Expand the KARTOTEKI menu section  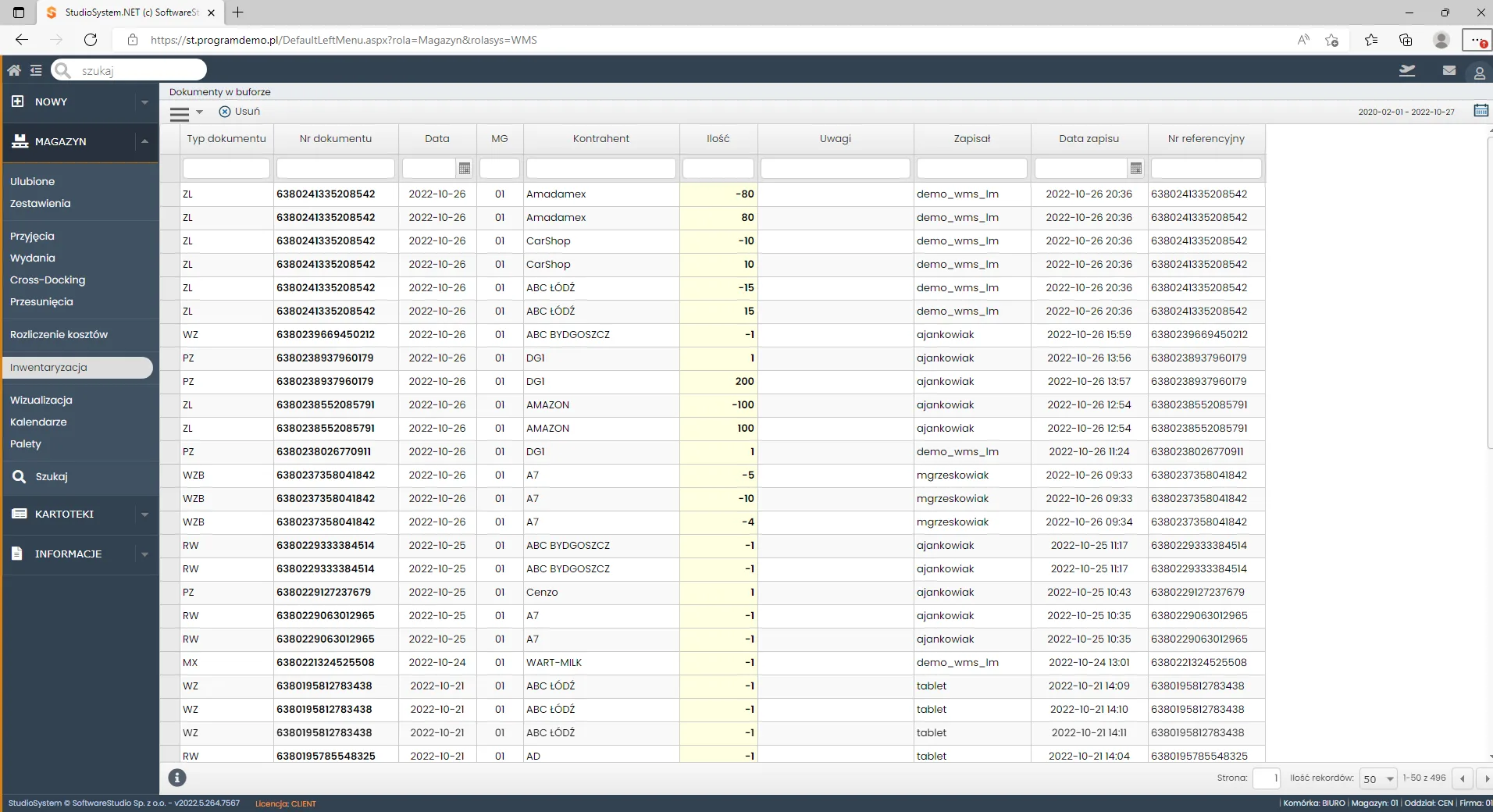tap(80, 514)
